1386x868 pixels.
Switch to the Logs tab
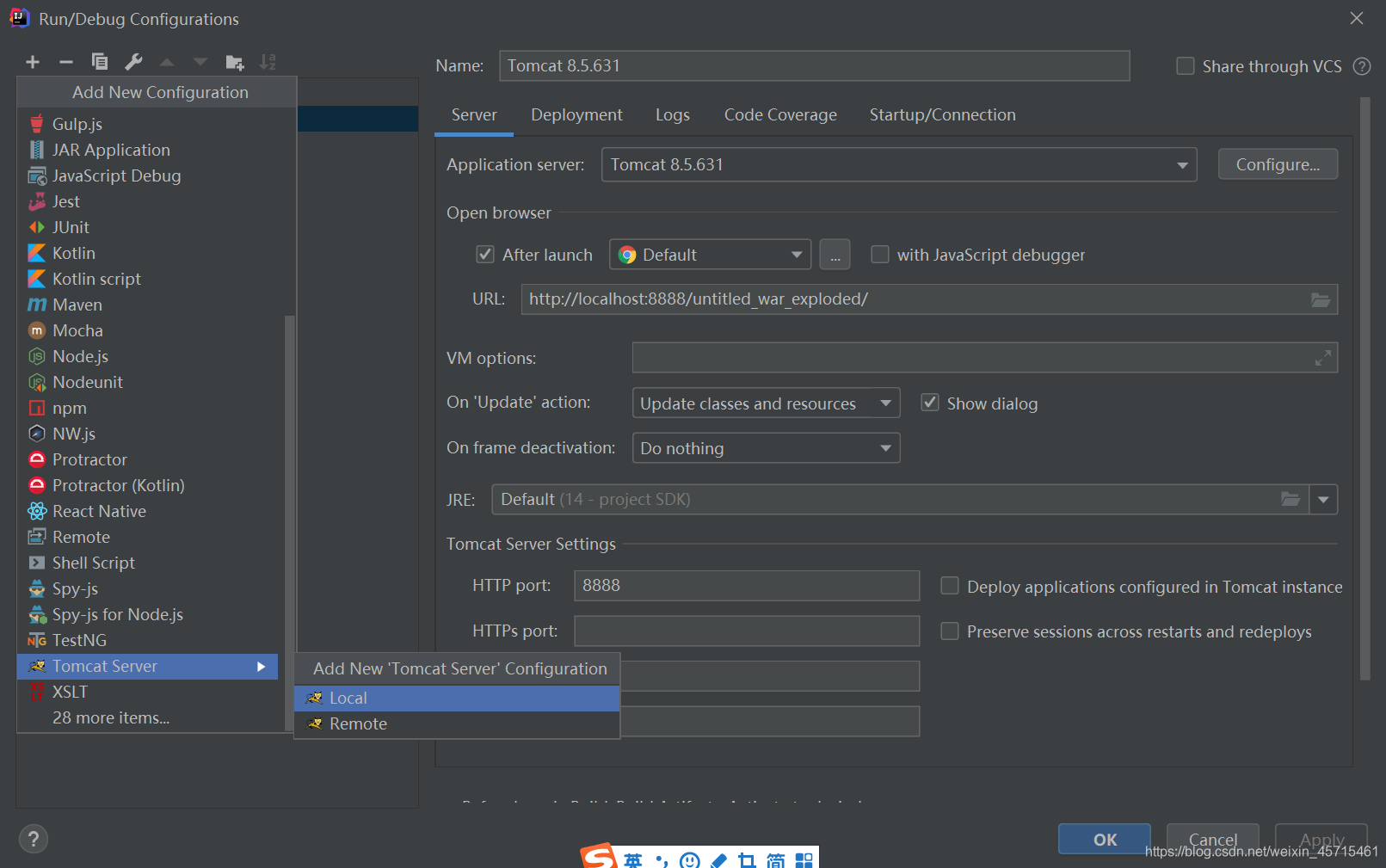(673, 115)
